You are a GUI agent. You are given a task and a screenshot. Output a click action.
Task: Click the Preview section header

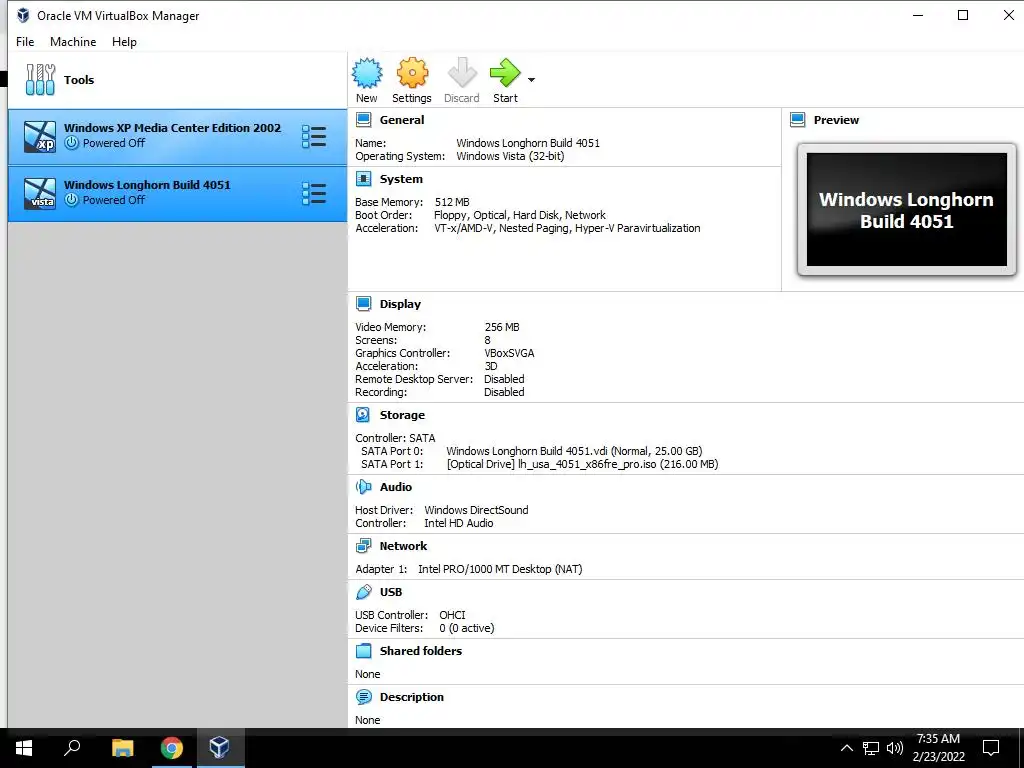(x=836, y=120)
